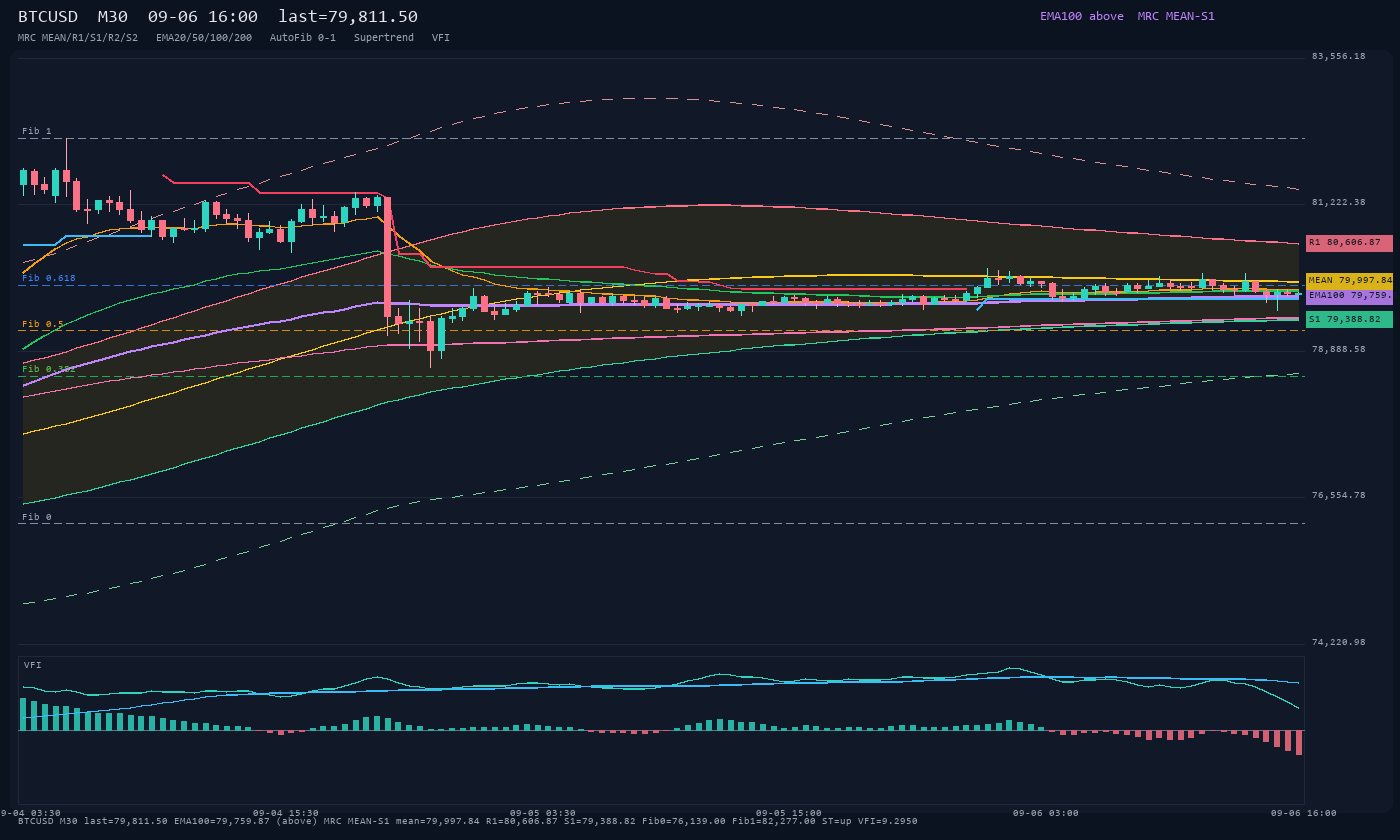This screenshot has height=840, width=1400.
Task: Select the M30 timeframe in the title
Action: (x=112, y=16)
